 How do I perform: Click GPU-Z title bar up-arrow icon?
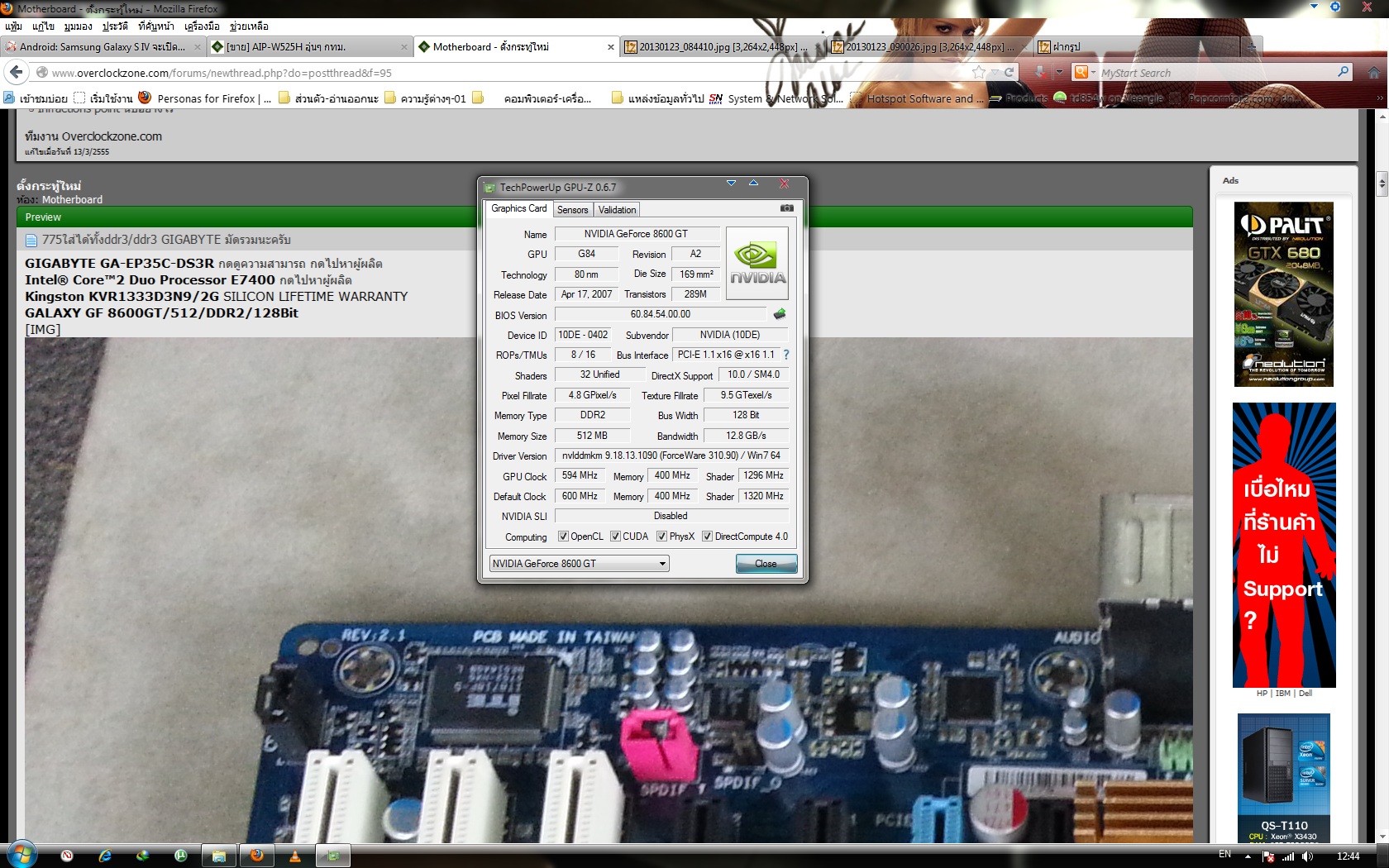(753, 183)
